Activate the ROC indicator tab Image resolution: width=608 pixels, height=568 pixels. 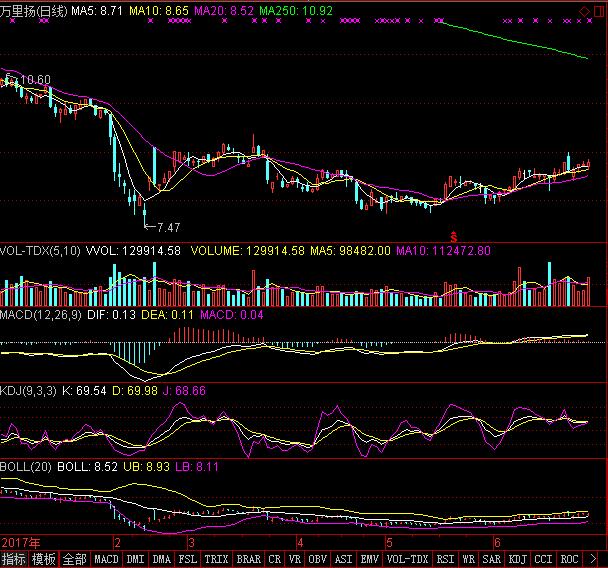click(x=569, y=559)
